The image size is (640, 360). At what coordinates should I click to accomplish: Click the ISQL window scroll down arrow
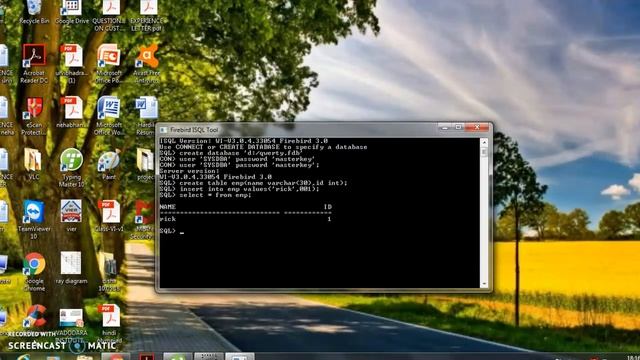point(484,284)
